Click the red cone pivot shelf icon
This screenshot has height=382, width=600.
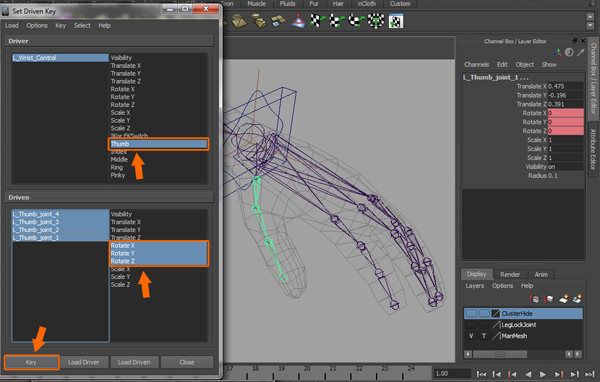click(298, 21)
